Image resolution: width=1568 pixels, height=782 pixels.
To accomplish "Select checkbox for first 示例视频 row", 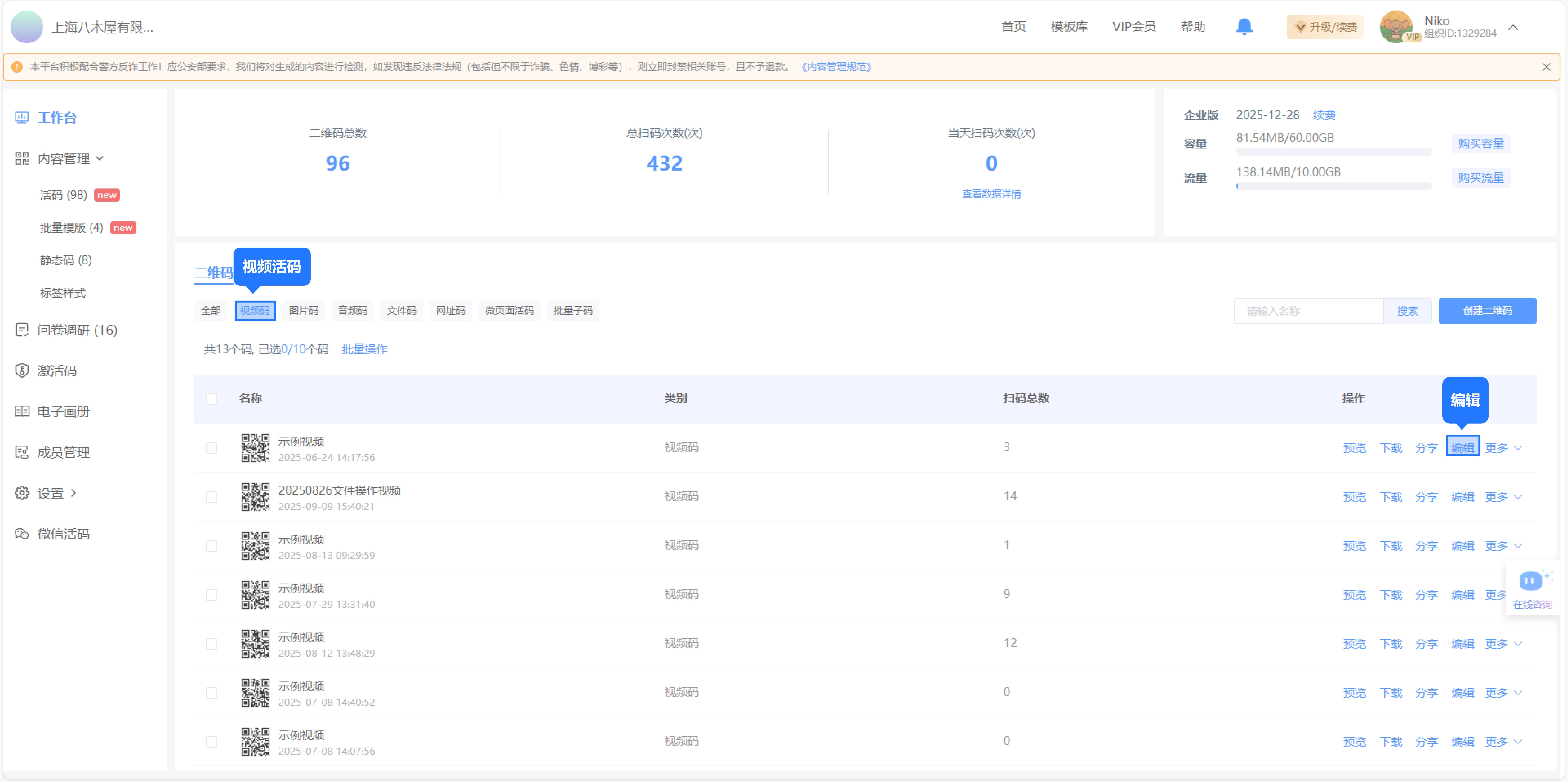I will (x=211, y=448).
